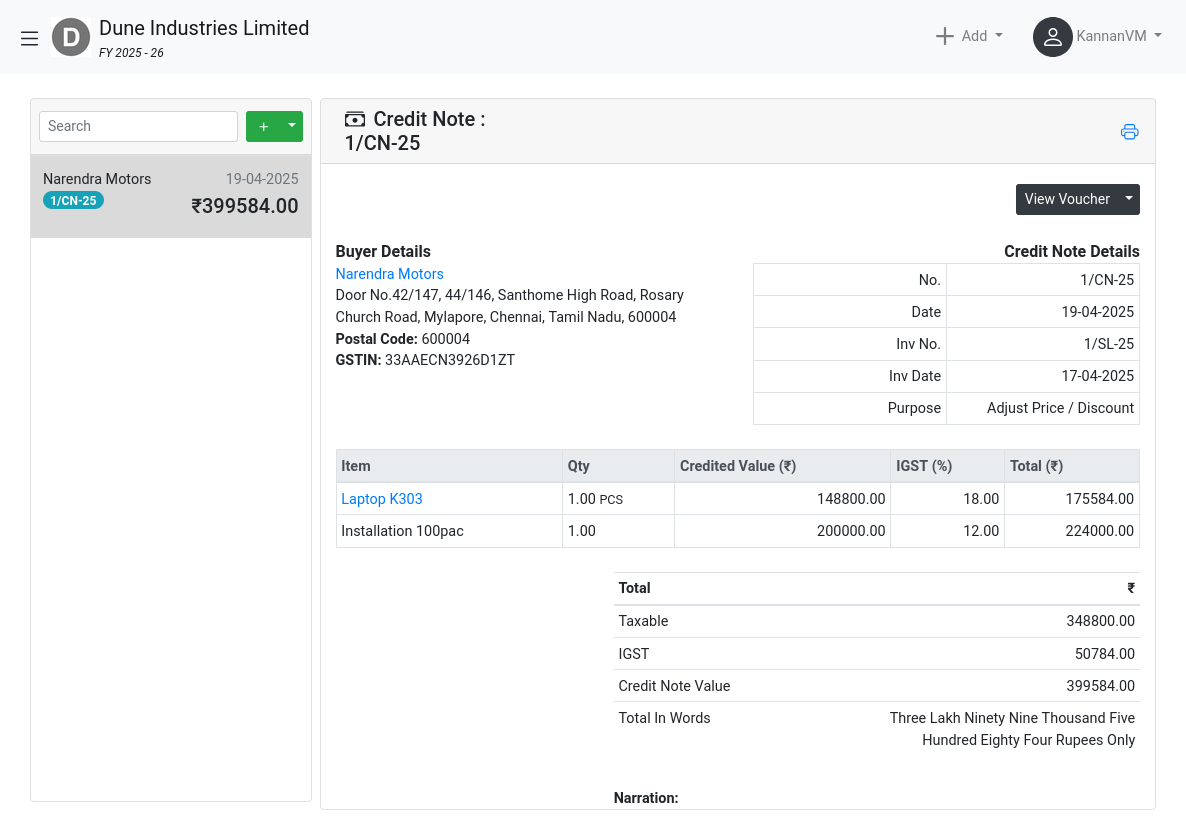This screenshot has width=1186, height=837.
Task: Expand the View Voucher dropdown arrow
Action: 1129,199
